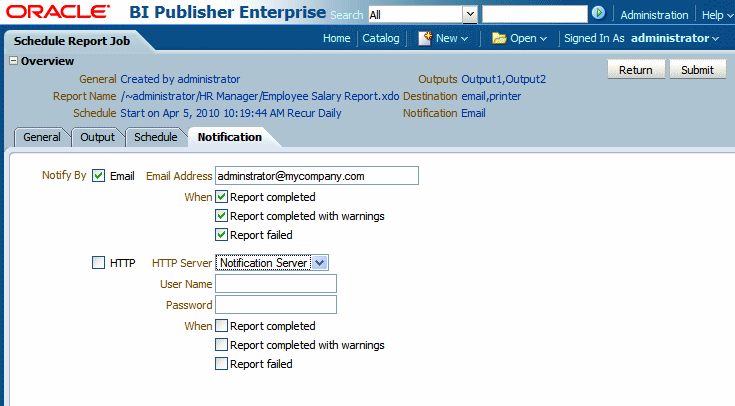Image resolution: width=735 pixels, height=406 pixels.
Task: Click the Submit button
Action: coord(698,69)
